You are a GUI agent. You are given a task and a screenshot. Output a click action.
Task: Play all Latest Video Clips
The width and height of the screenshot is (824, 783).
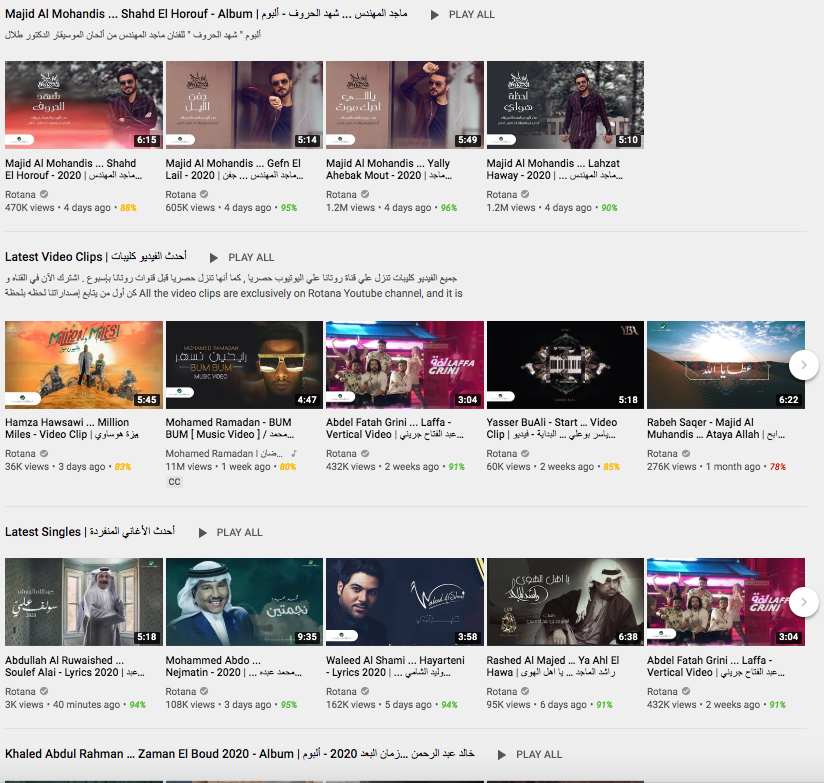coord(242,257)
